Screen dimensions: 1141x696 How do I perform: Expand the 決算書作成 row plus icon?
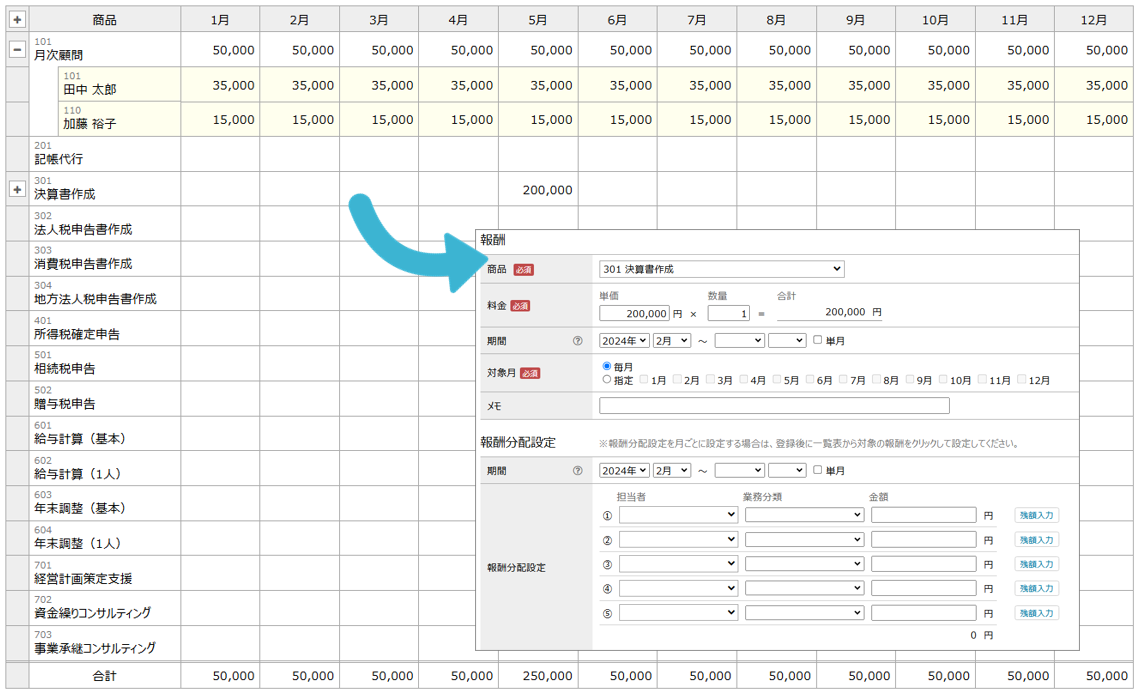(17, 189)
